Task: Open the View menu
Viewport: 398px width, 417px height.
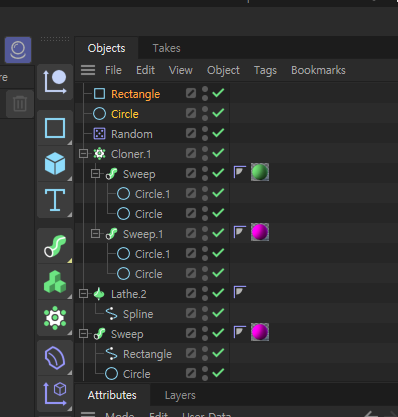Action: pos(181,70)
